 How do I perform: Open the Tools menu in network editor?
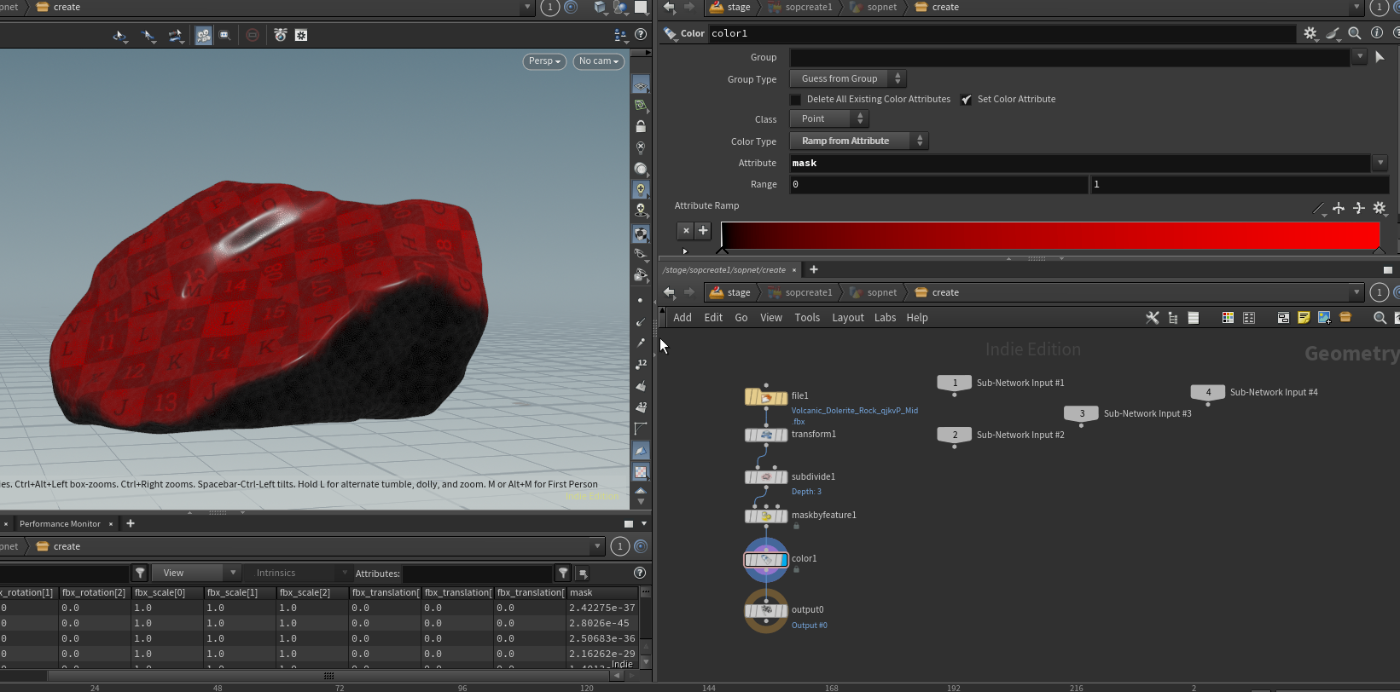(x=807, y=318)
